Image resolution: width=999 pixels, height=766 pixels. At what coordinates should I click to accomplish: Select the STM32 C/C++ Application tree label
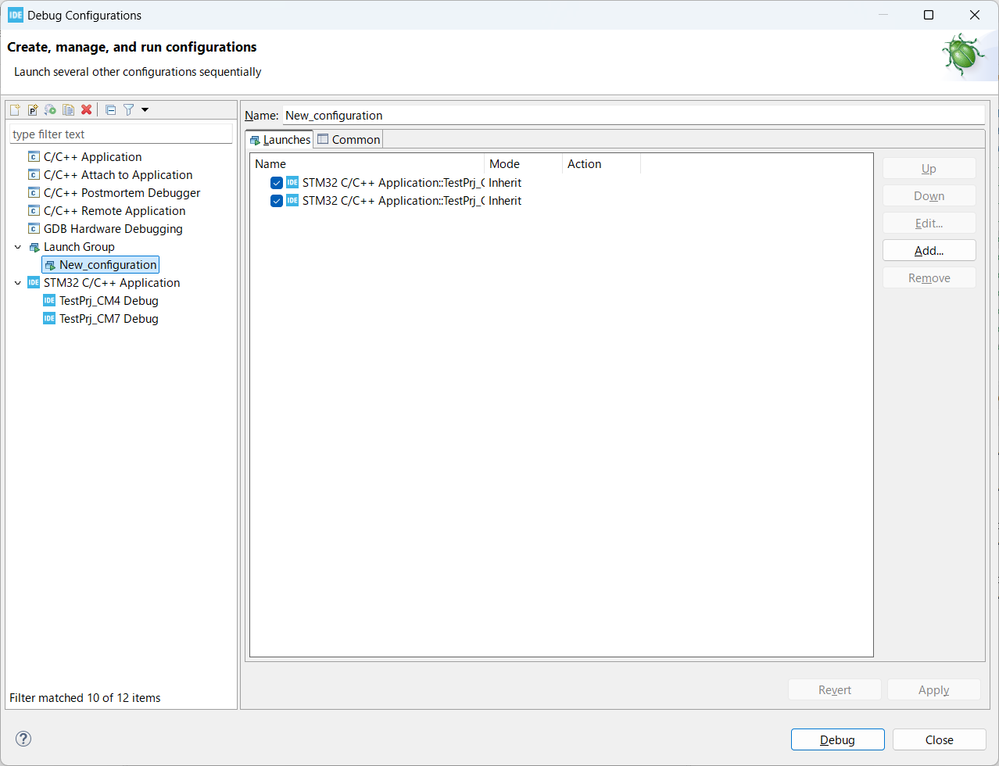click(111, 282)
